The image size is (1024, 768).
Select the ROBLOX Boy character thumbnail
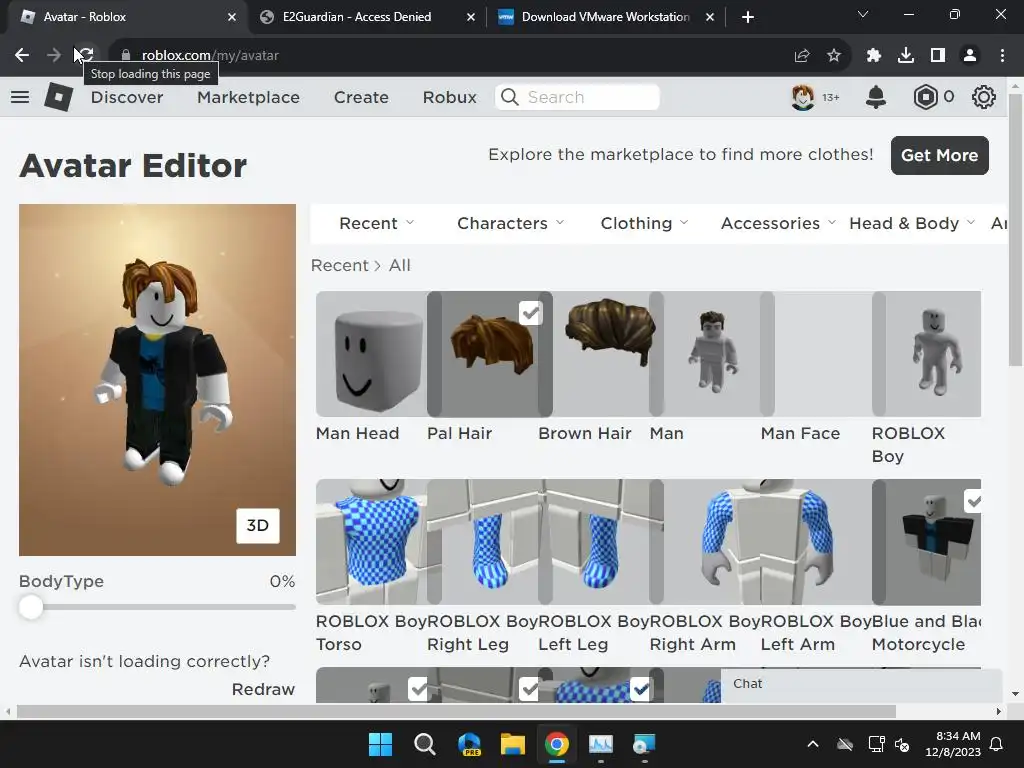point(927,354)
